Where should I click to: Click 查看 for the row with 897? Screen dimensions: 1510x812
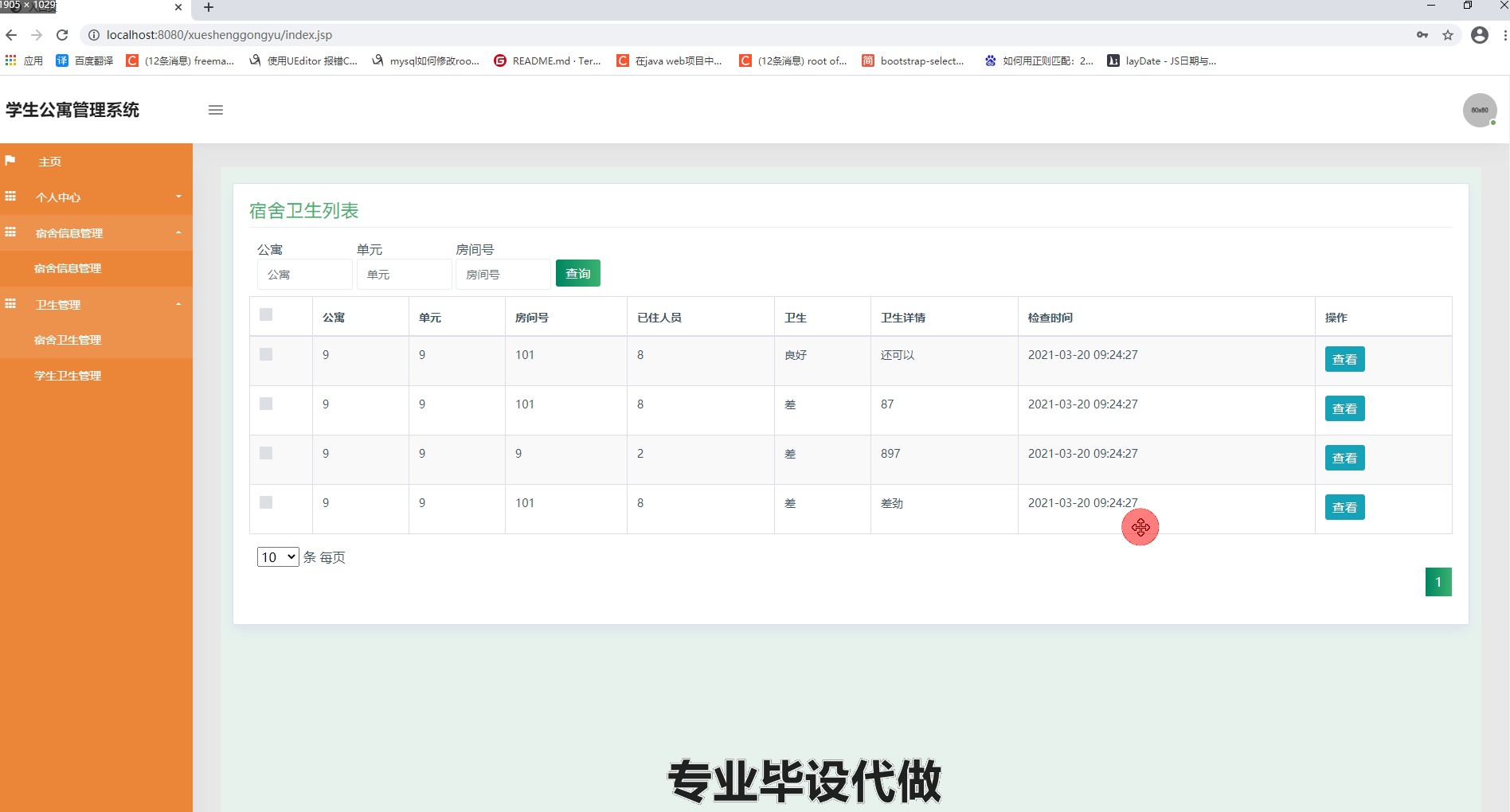pos(1344,458)
